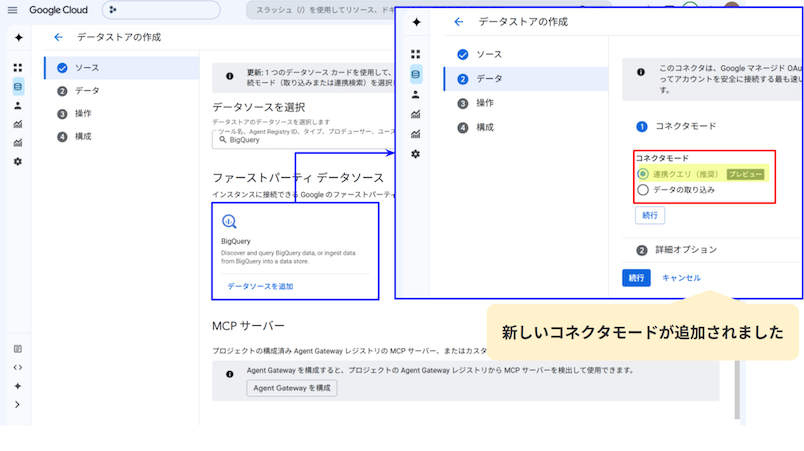This screenshot has width=804, height=451.
Task: Click the back arrow in the zoomed panel header
Action: (x=459, y=22)
